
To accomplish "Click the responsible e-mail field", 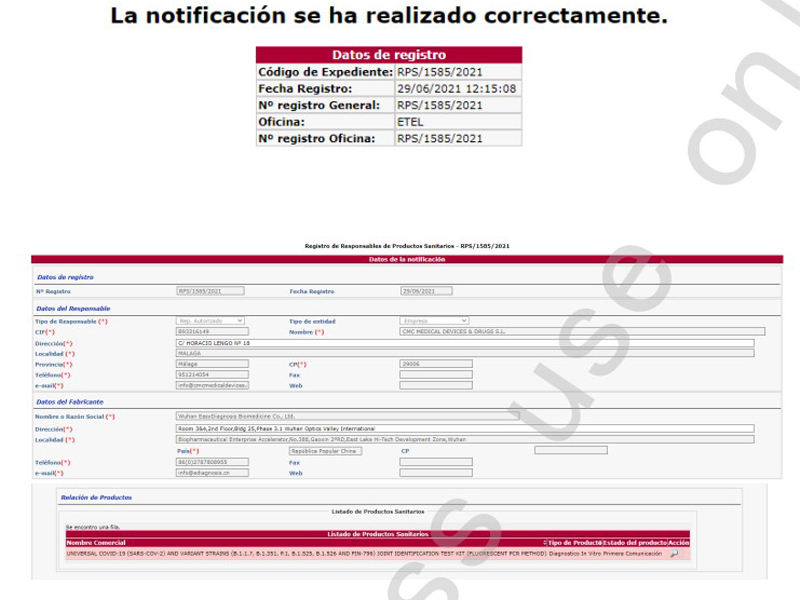I will (x=212, y=385).
